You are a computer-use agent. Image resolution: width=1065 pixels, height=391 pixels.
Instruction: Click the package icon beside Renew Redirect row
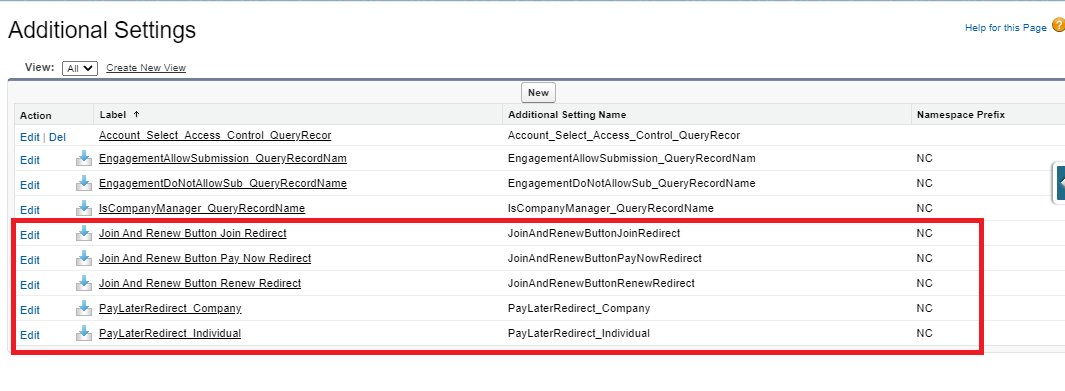(84, 284)
